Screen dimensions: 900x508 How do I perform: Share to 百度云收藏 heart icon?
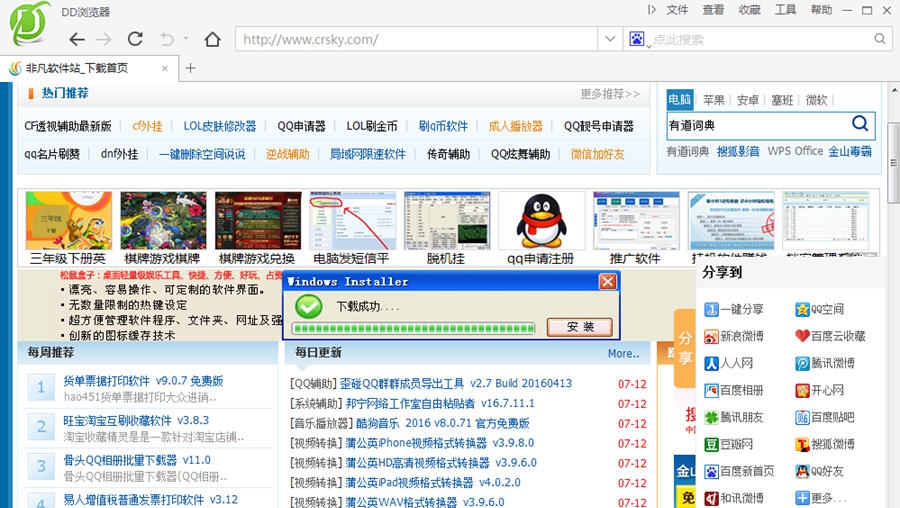click(802, 336)
